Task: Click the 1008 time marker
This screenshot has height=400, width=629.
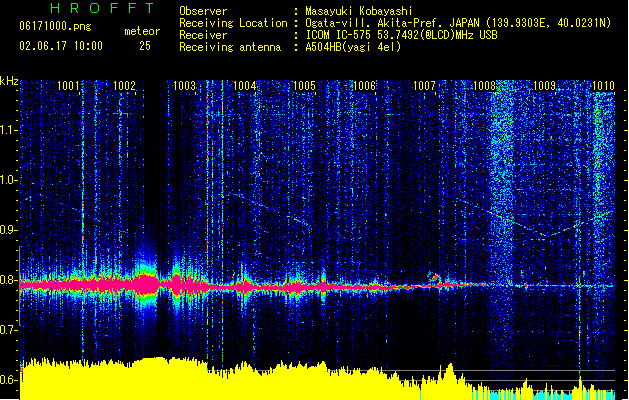Action: click(484, 85)
